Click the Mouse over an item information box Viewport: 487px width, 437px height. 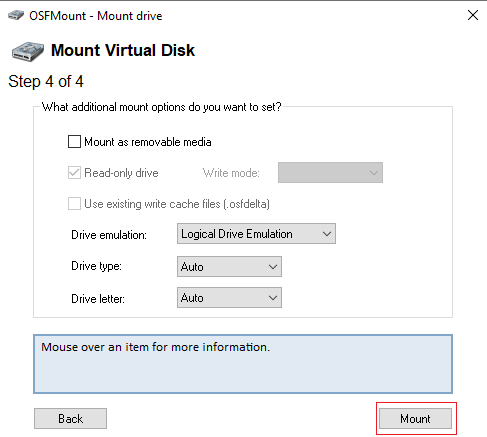[x=243, y=364]
